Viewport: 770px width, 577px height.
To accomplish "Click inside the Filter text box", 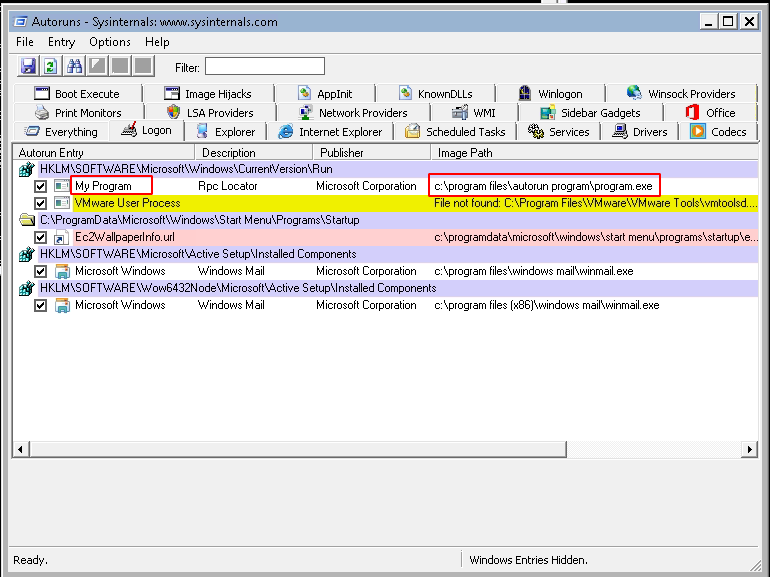I will tap(265, 67).
